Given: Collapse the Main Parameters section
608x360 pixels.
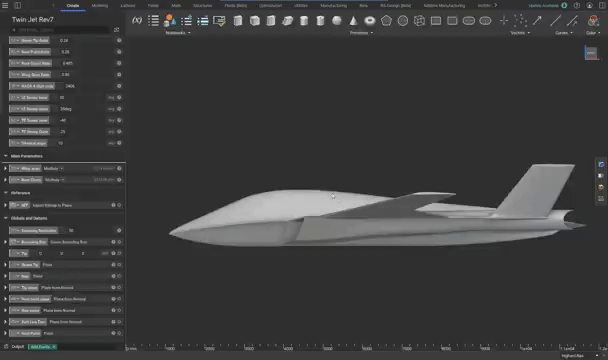Looking at the screenshot, I should (x=5, y=156).
